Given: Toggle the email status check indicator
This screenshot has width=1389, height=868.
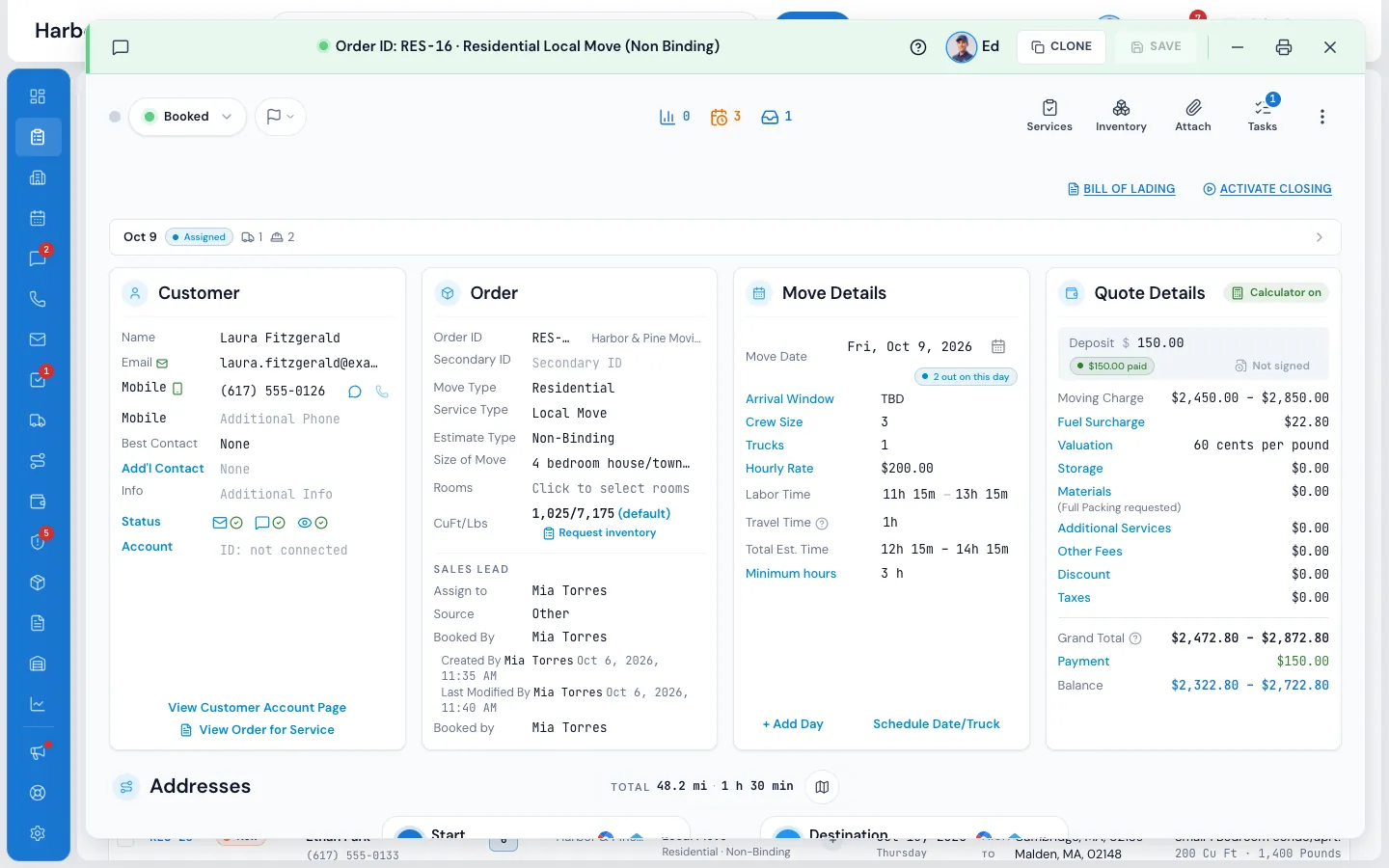Looking at the screenshot, I should click(x=228, y=523).
